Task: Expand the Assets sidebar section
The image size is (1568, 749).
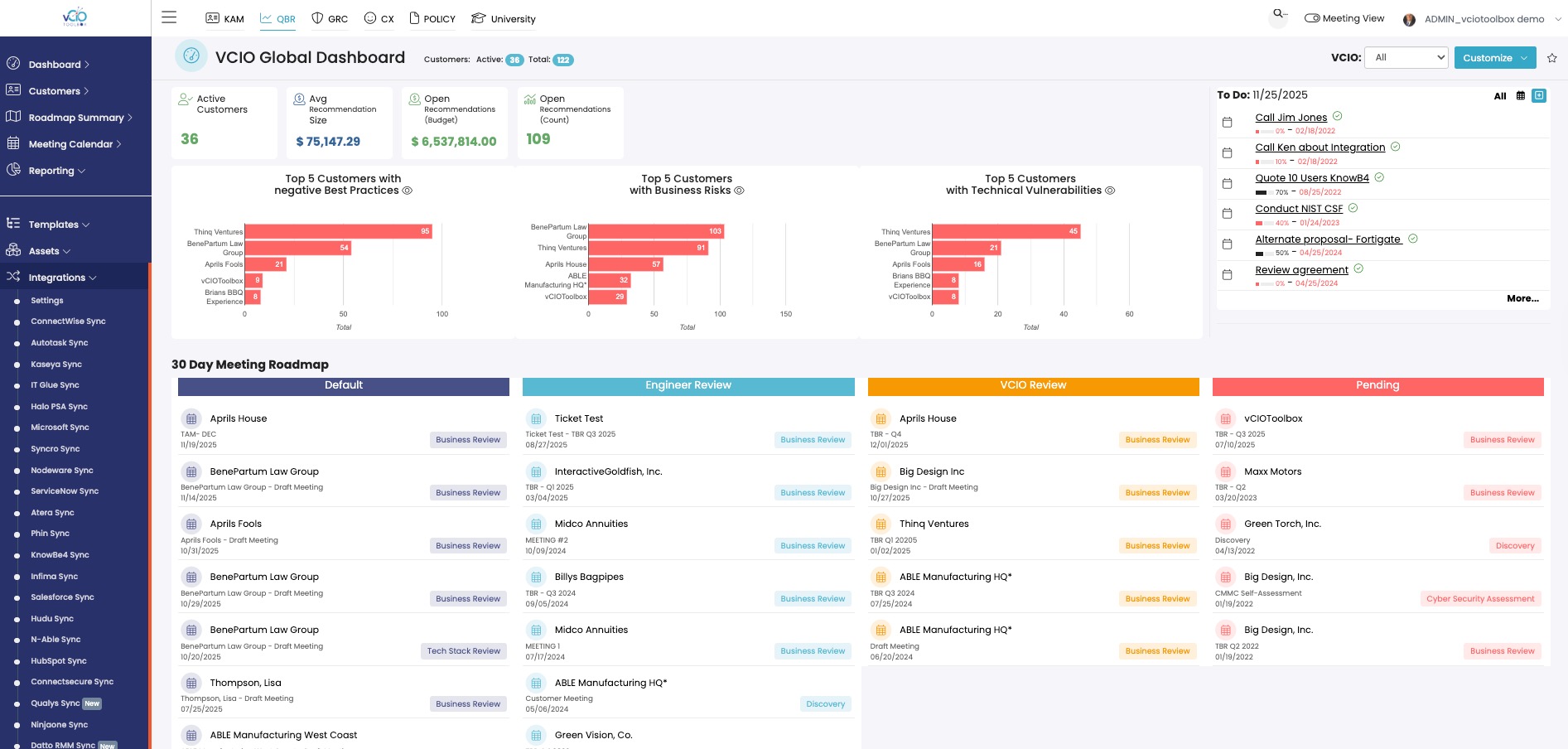Action: (49, 251)
